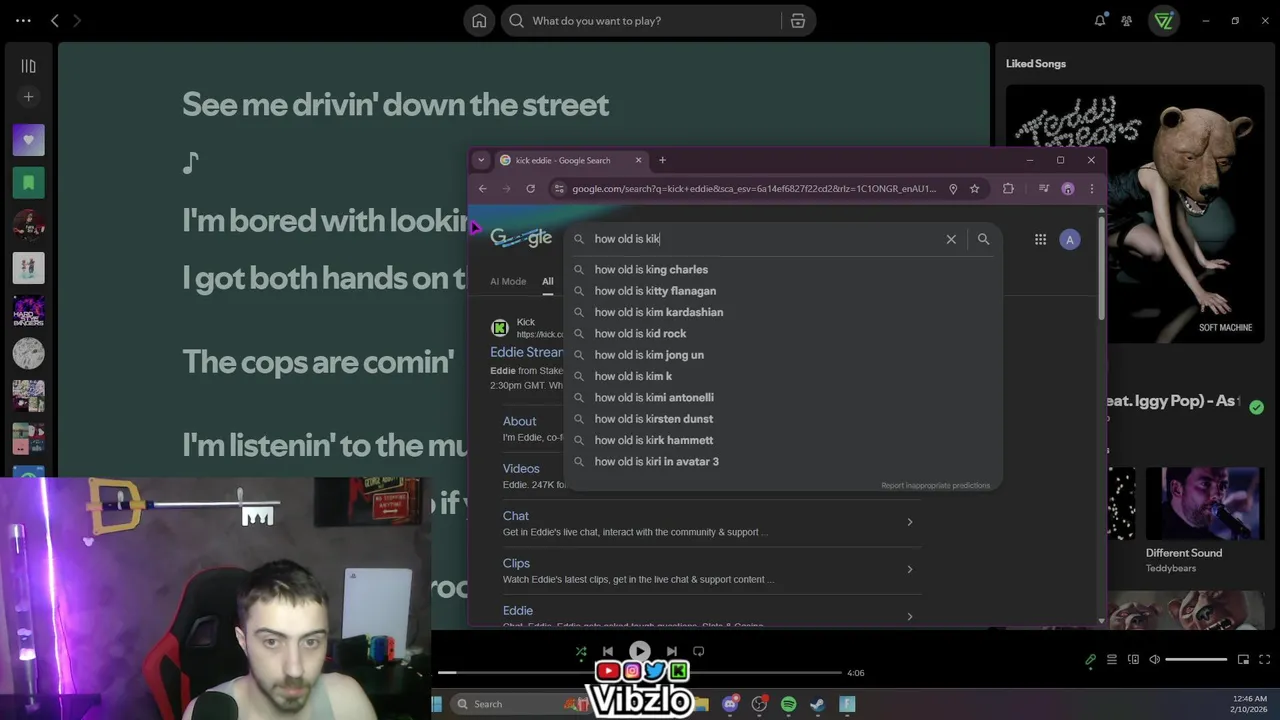This screenshot has width=1280, height=720.
Task: Toggle repeat in the Spotify player
Action: coord(699,651)
